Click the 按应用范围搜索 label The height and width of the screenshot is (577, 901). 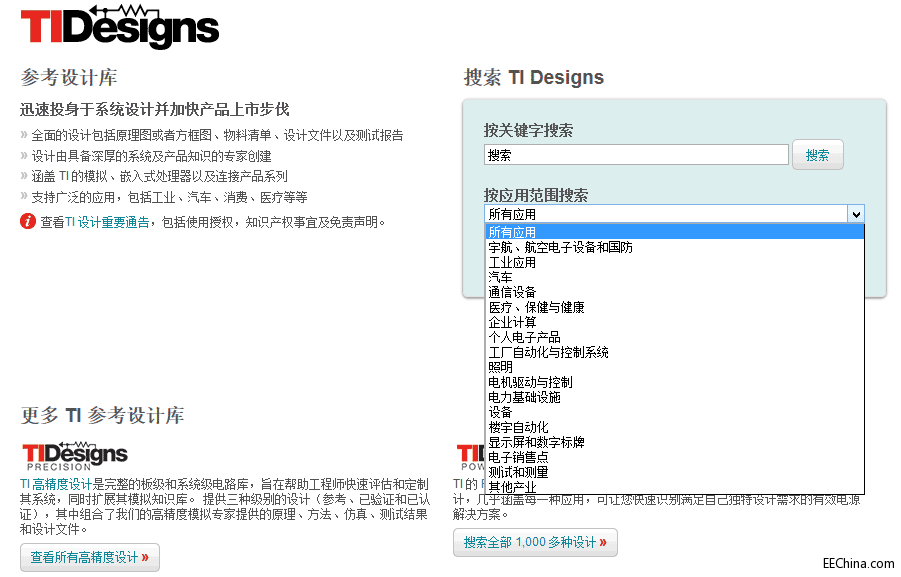pos(536,195)
